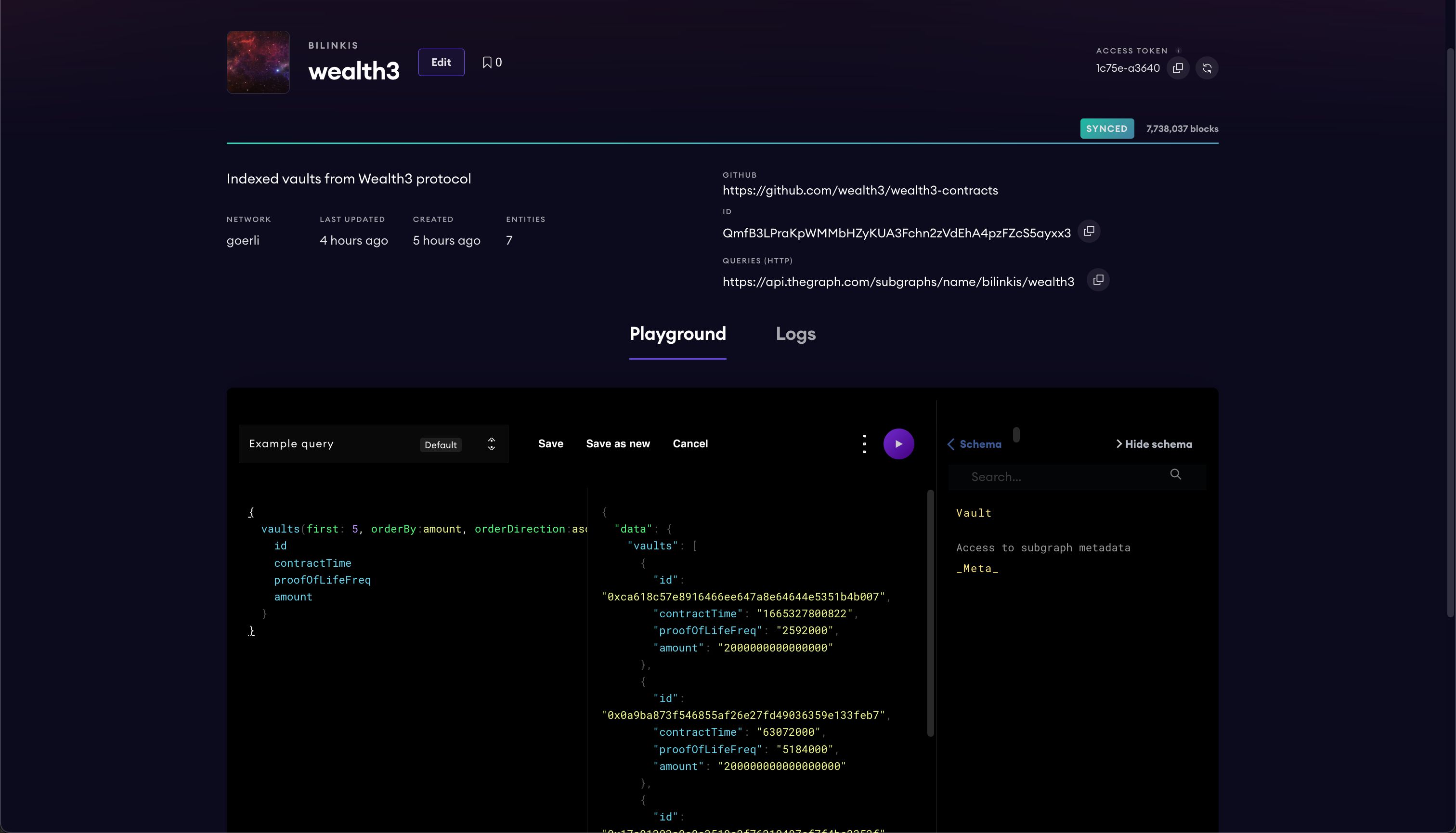1456x833 pixels.
Task: Click result value "5184000"
Action: (x=805, y=750)
